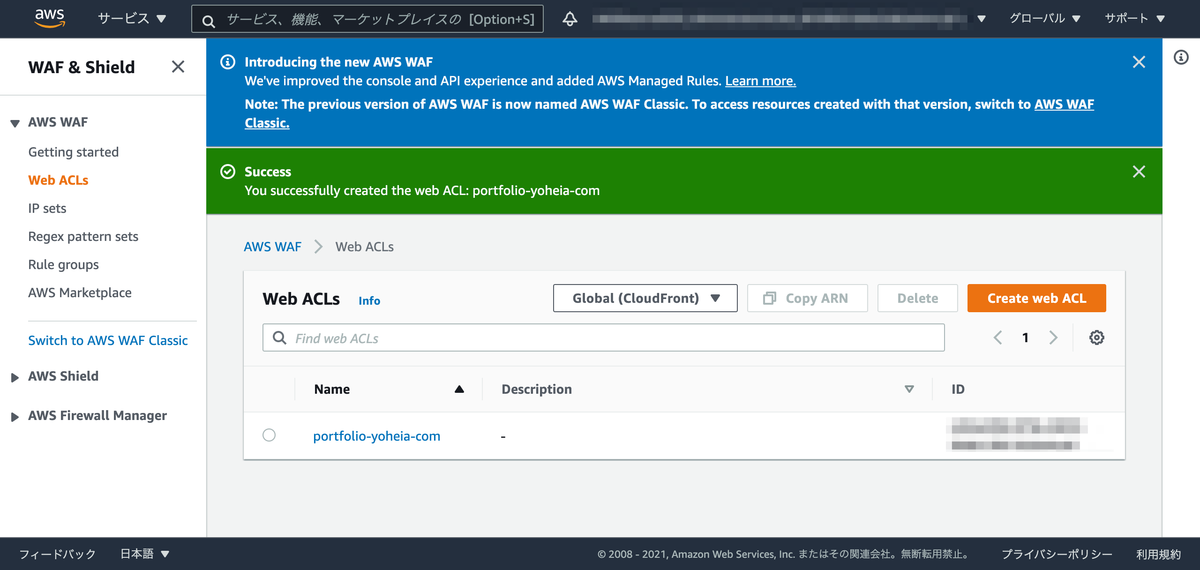This screenshot has height=570, width=1200.
Task: Open the portfolio-yoheia-com web ACL
Action: click(376, 436)
